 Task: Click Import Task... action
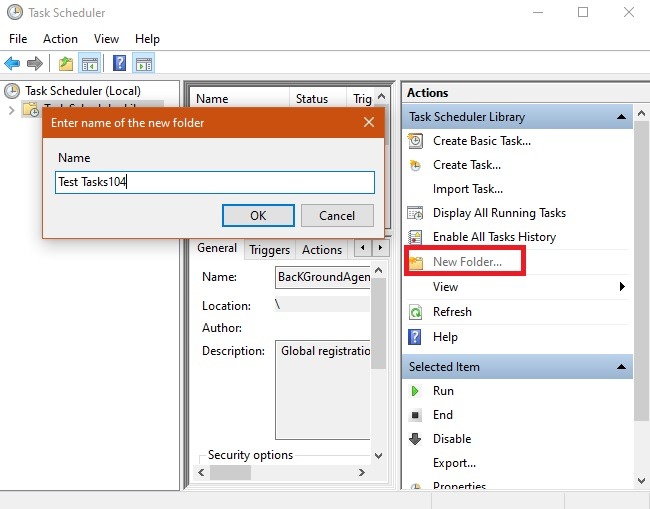tap(468, 189)
